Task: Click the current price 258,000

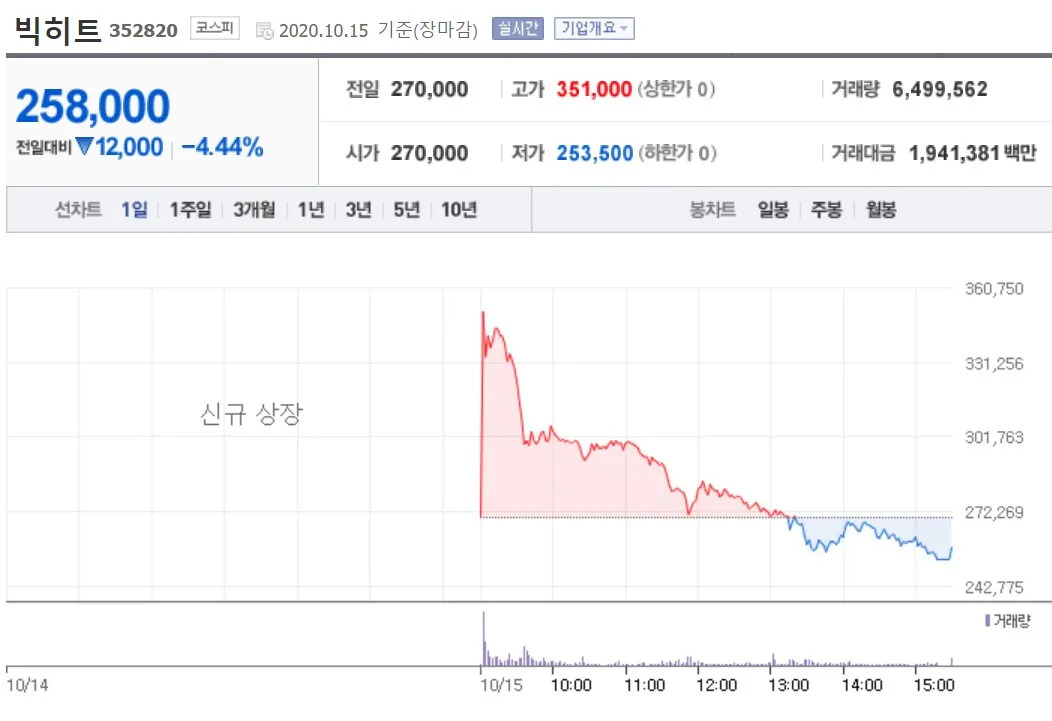Action: point(93,106)
